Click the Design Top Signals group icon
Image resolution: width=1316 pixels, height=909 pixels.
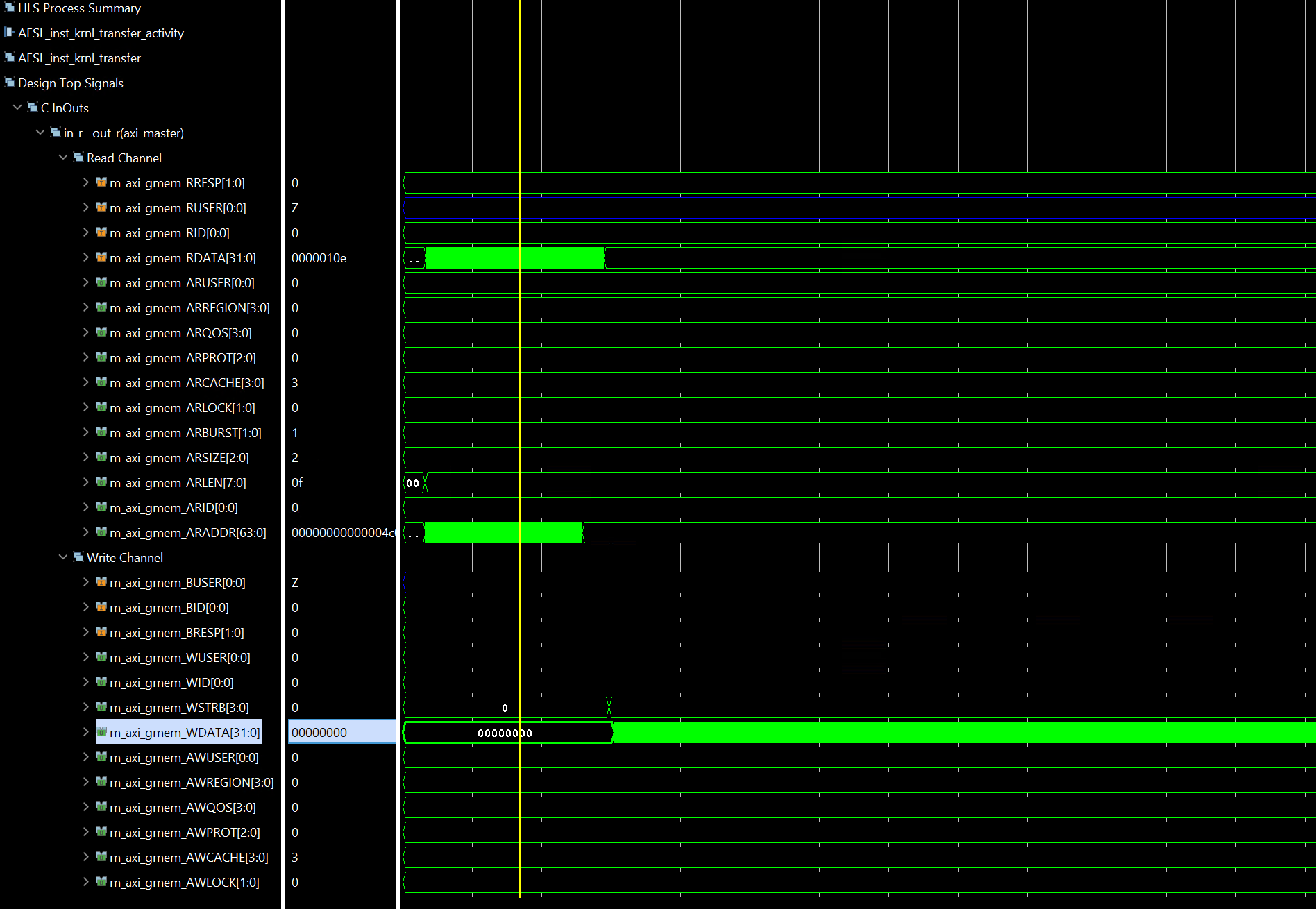point(10,83)
